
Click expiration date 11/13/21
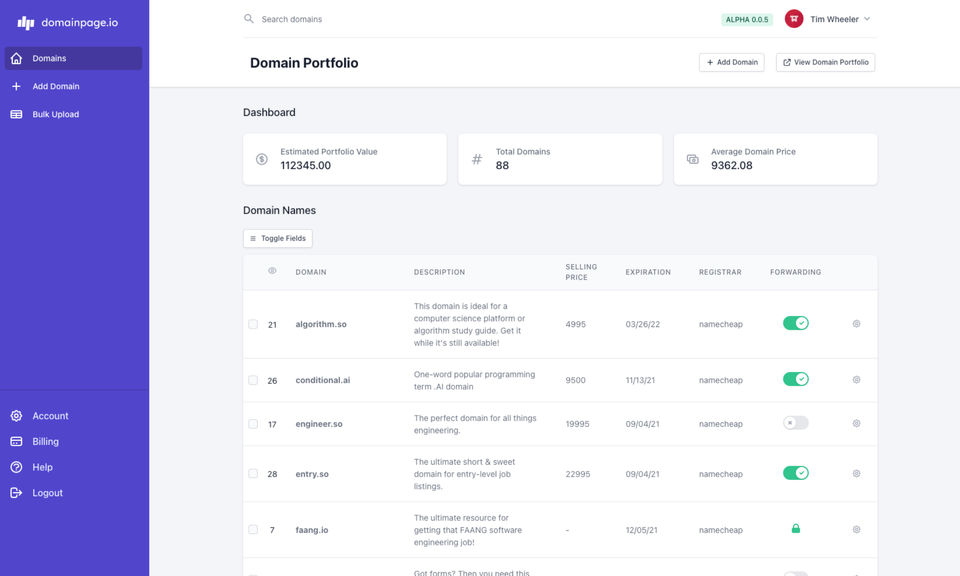(640, 380)
